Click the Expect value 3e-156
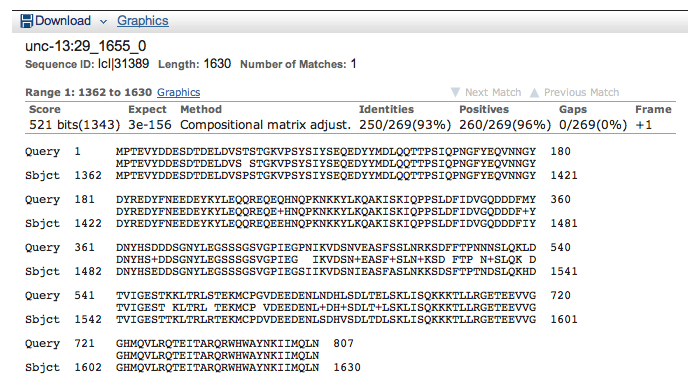688x390 pixels. click(x=150, y=125)
